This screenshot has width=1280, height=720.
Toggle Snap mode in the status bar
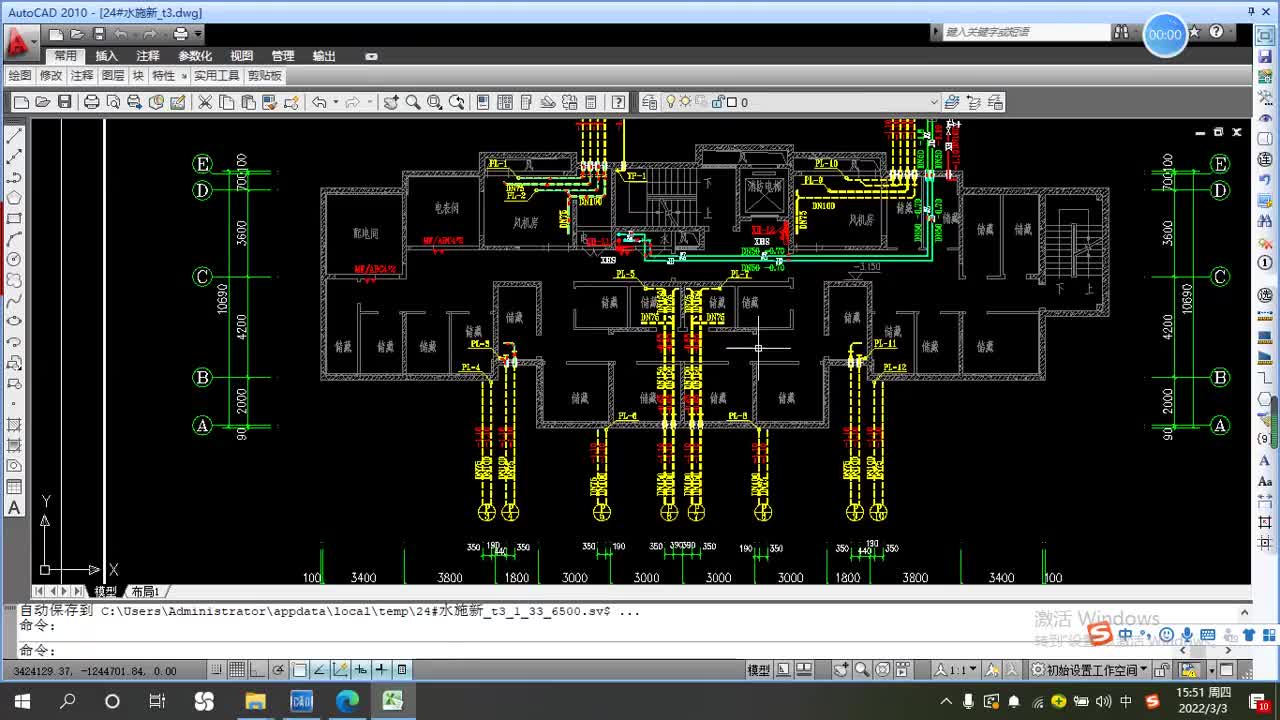tap(217, 670)
